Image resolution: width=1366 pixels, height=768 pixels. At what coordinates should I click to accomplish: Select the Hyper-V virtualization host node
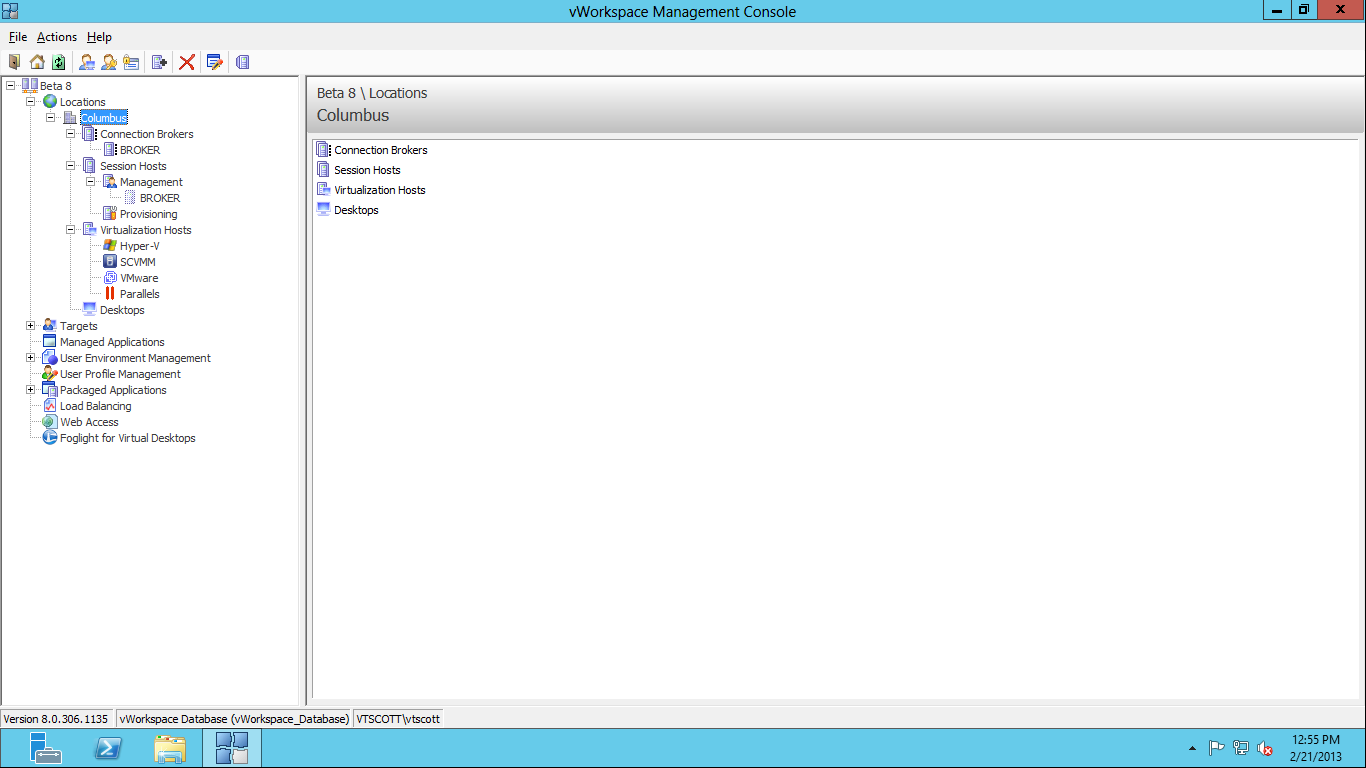pyautogui.click(x=139, y=246)
